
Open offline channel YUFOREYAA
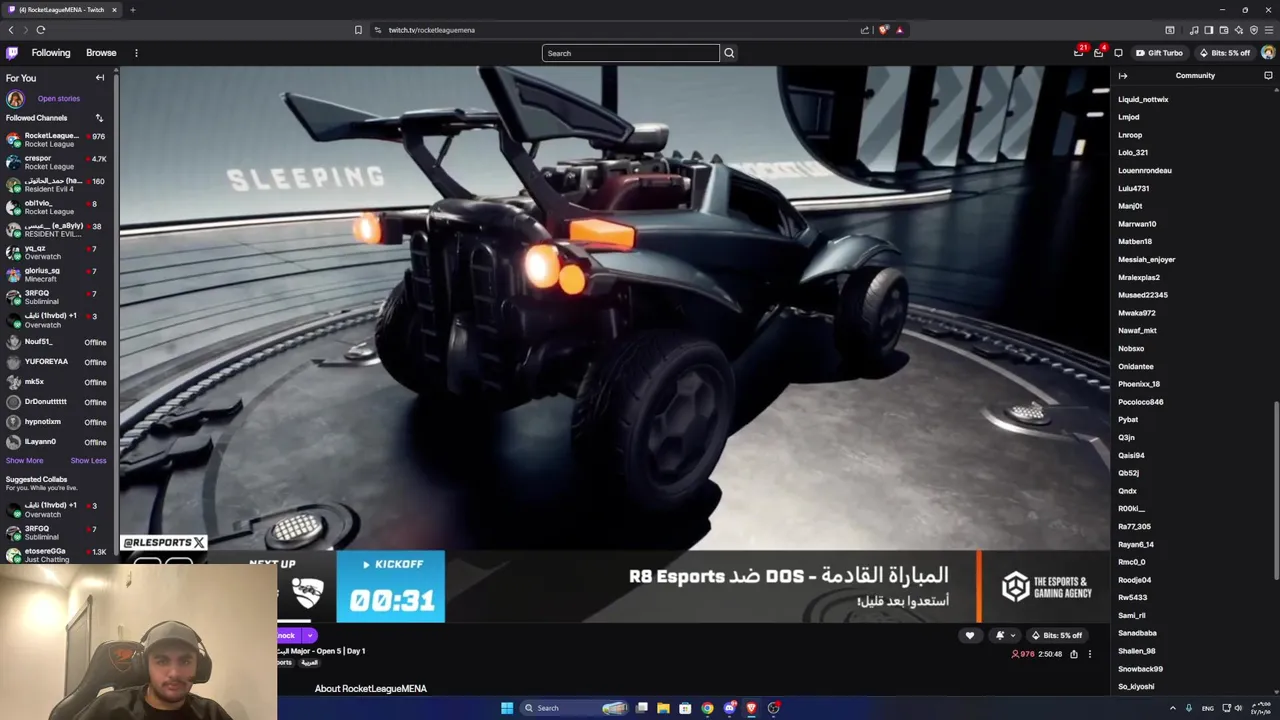click(56, 362)
